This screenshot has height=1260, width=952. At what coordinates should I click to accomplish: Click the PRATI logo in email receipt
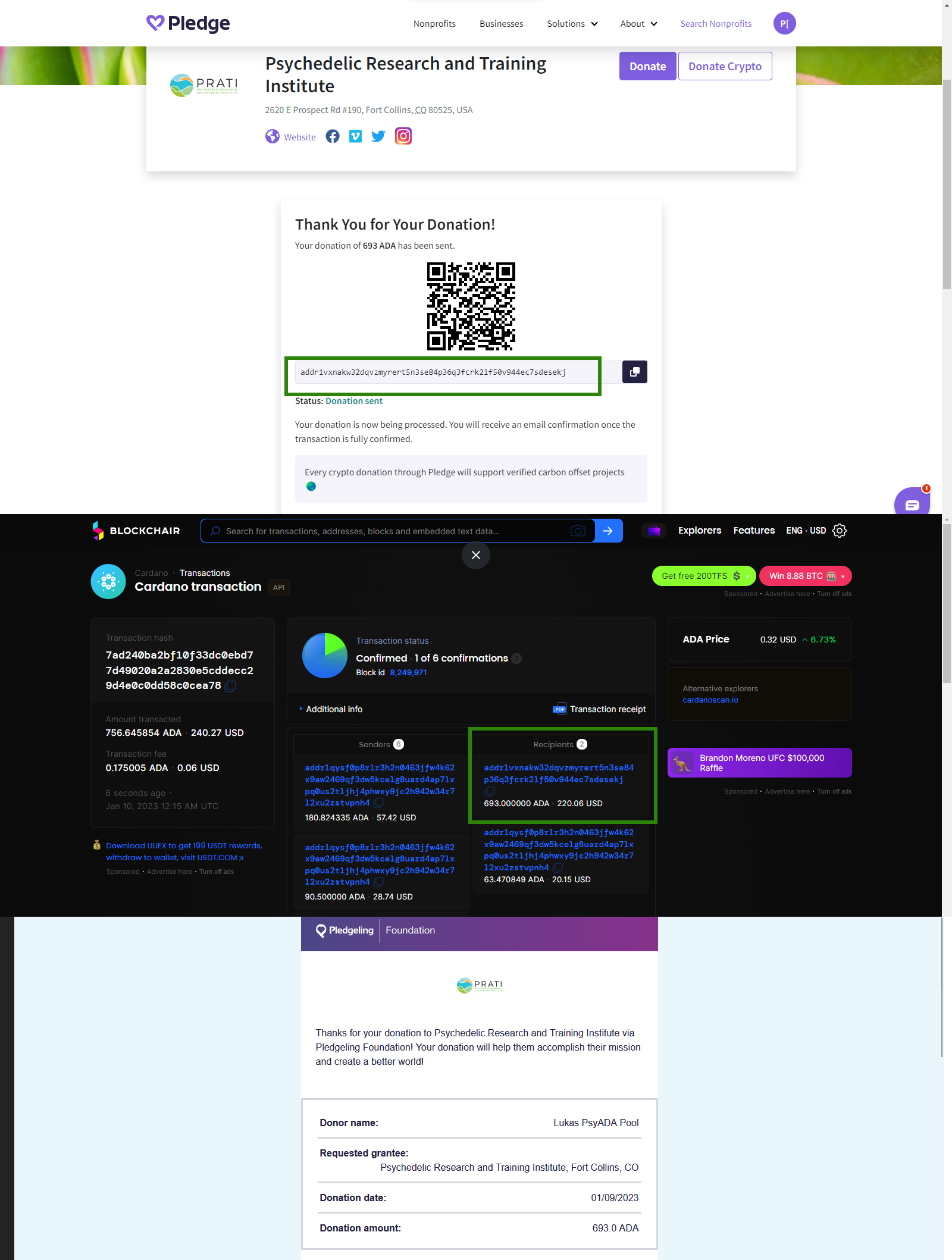pyautogui.click(x=480, y=986)
